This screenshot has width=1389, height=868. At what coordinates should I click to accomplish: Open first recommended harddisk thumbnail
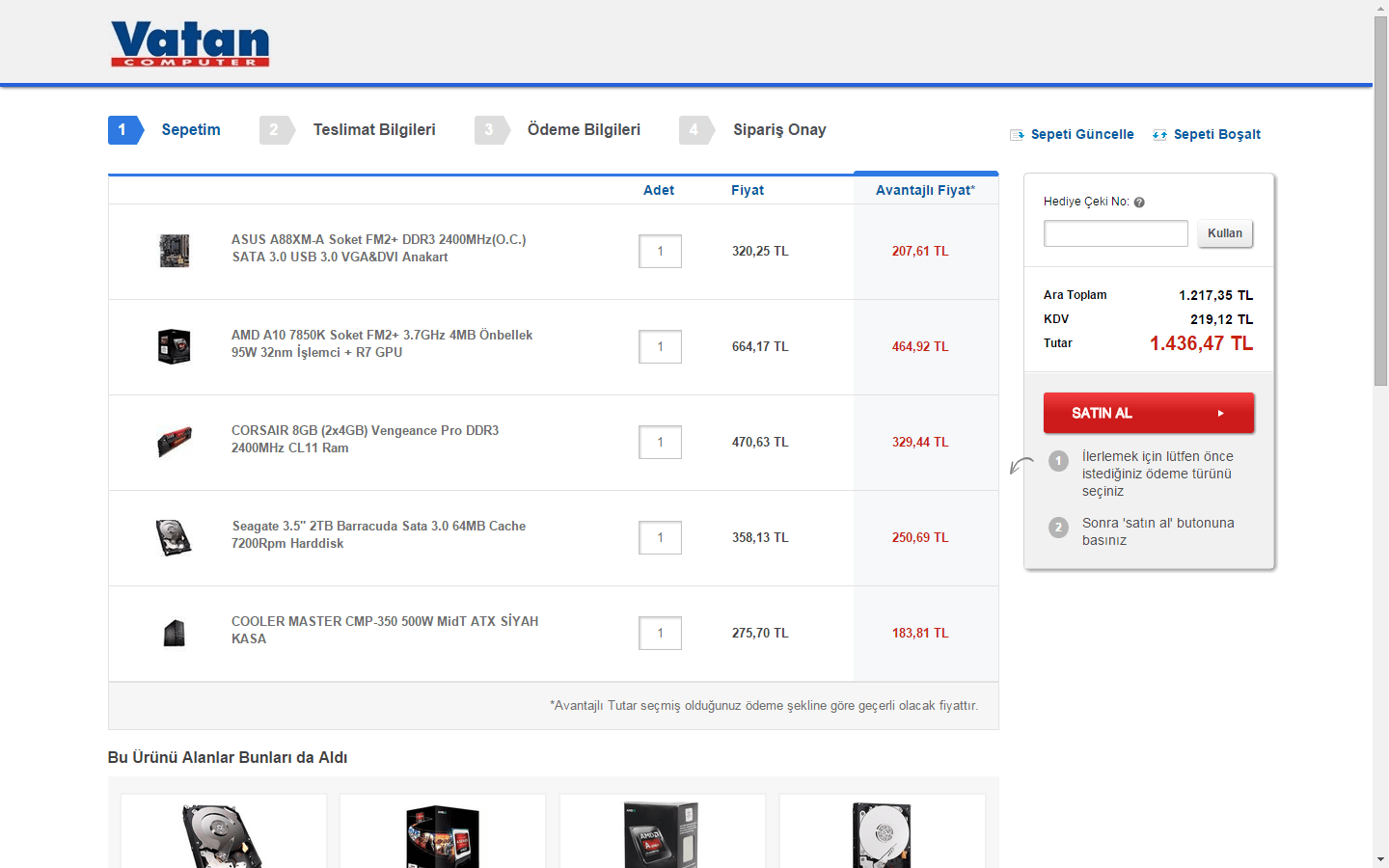[224, 835]
